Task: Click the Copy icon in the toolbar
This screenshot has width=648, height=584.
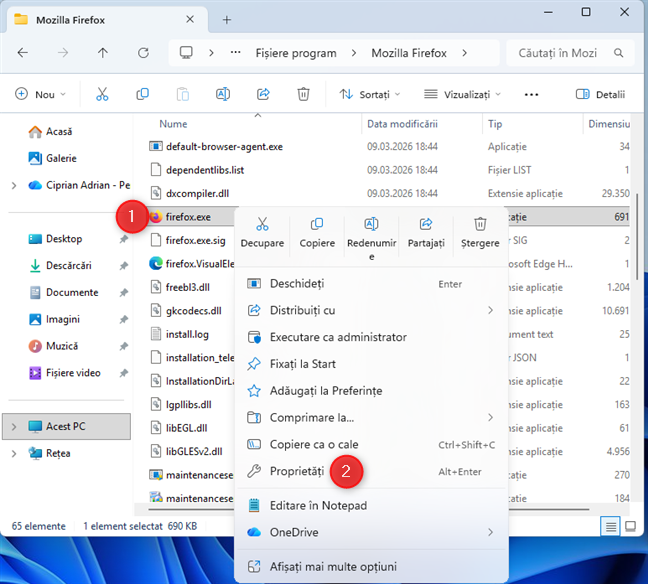Action: (143, 94)
